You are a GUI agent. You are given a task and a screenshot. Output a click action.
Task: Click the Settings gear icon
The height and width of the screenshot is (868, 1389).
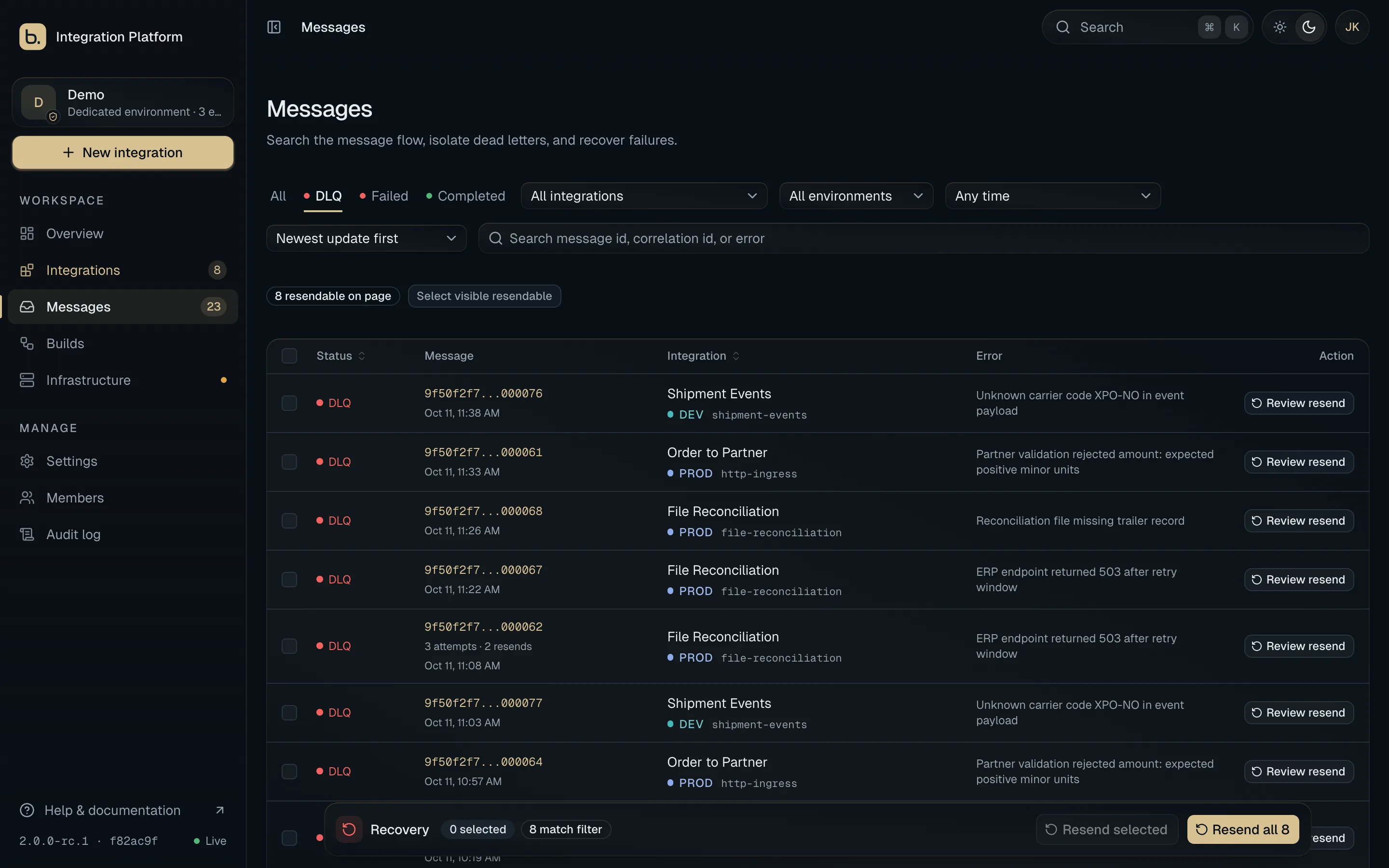[x=27, y=461]
